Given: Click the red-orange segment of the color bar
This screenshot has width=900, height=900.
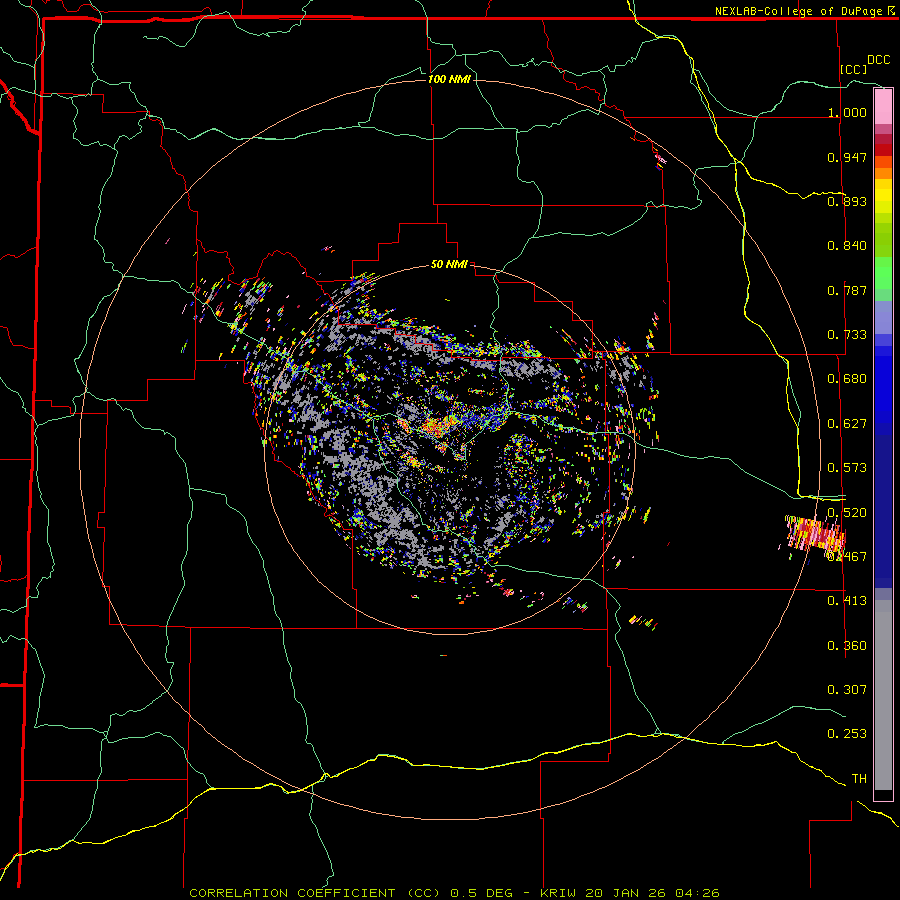Looking at the screenshot, I should 883,161.
